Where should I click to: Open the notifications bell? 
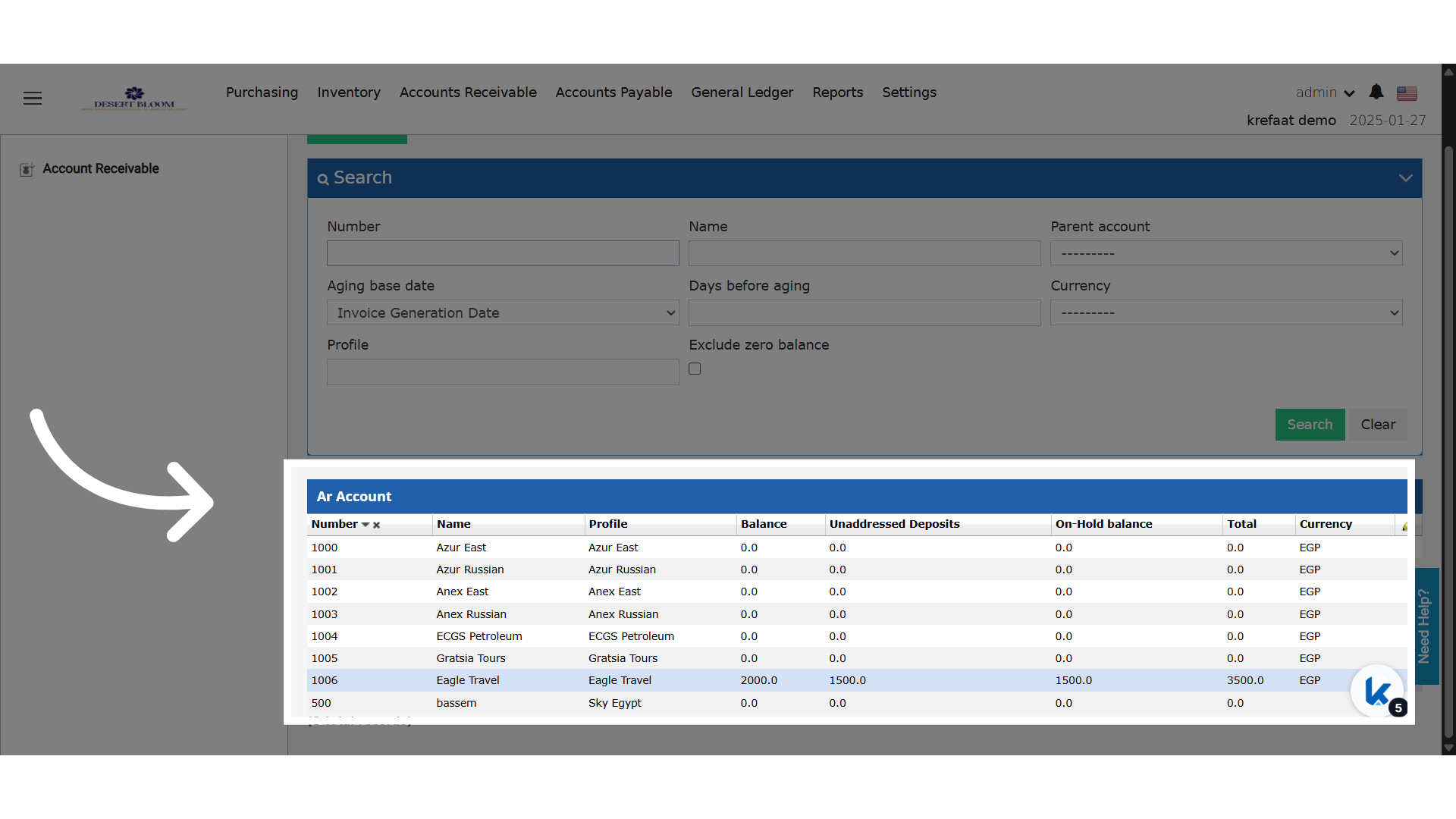[x=1376, y=93]
